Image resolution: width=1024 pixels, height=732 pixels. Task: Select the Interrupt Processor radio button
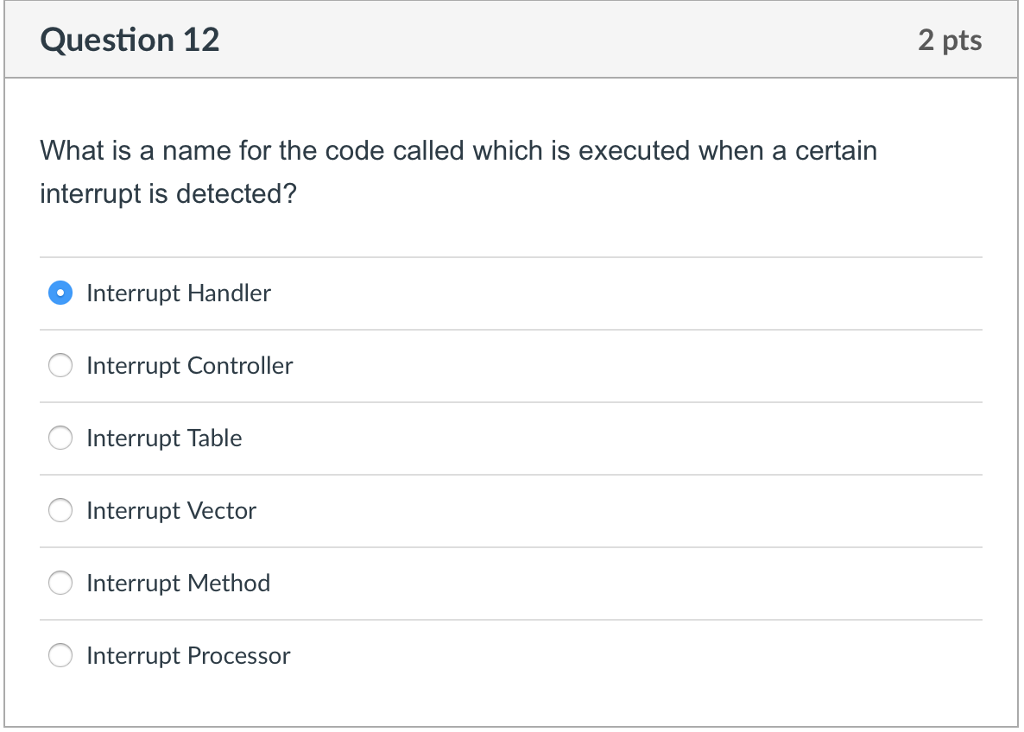click(x=60, y=655)
